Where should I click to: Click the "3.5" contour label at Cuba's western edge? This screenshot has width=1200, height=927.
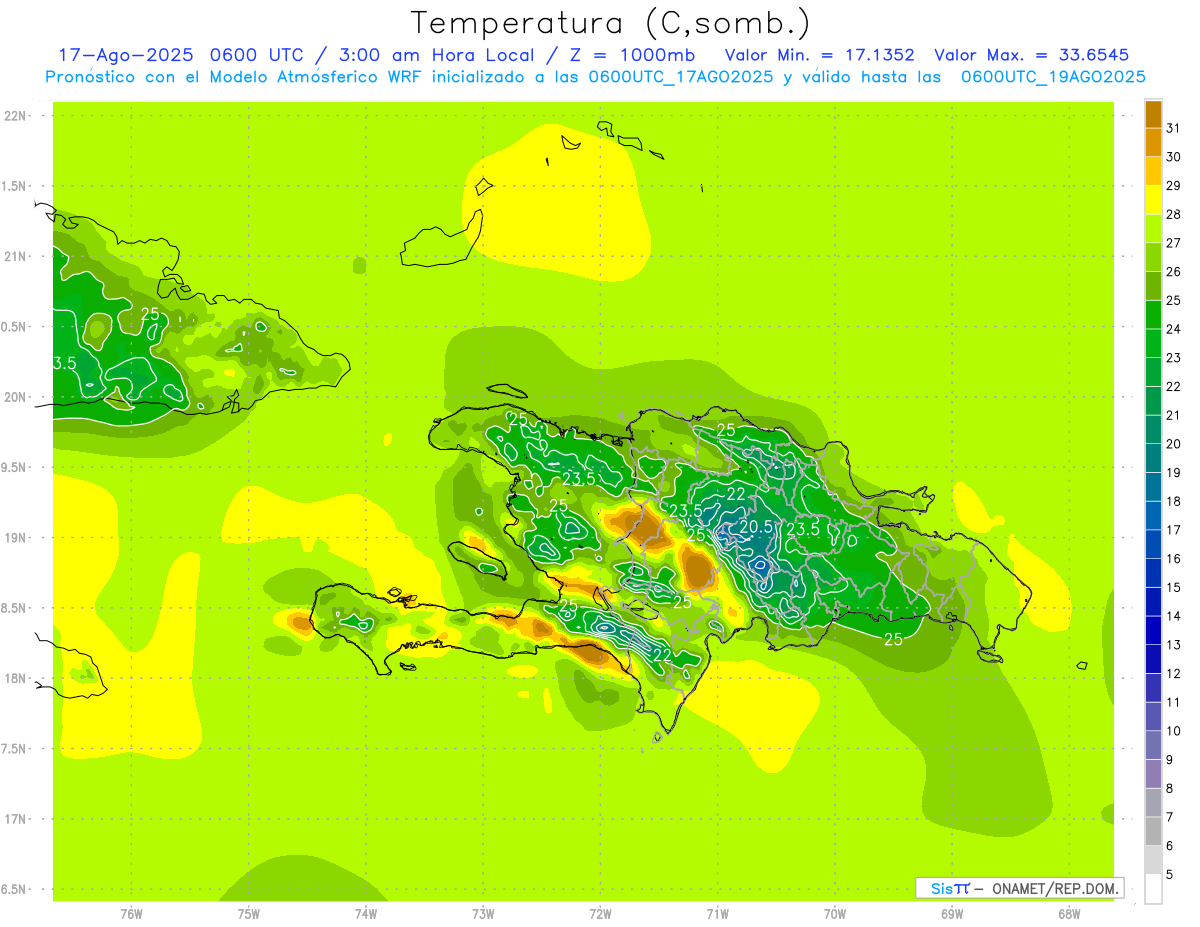65,363
